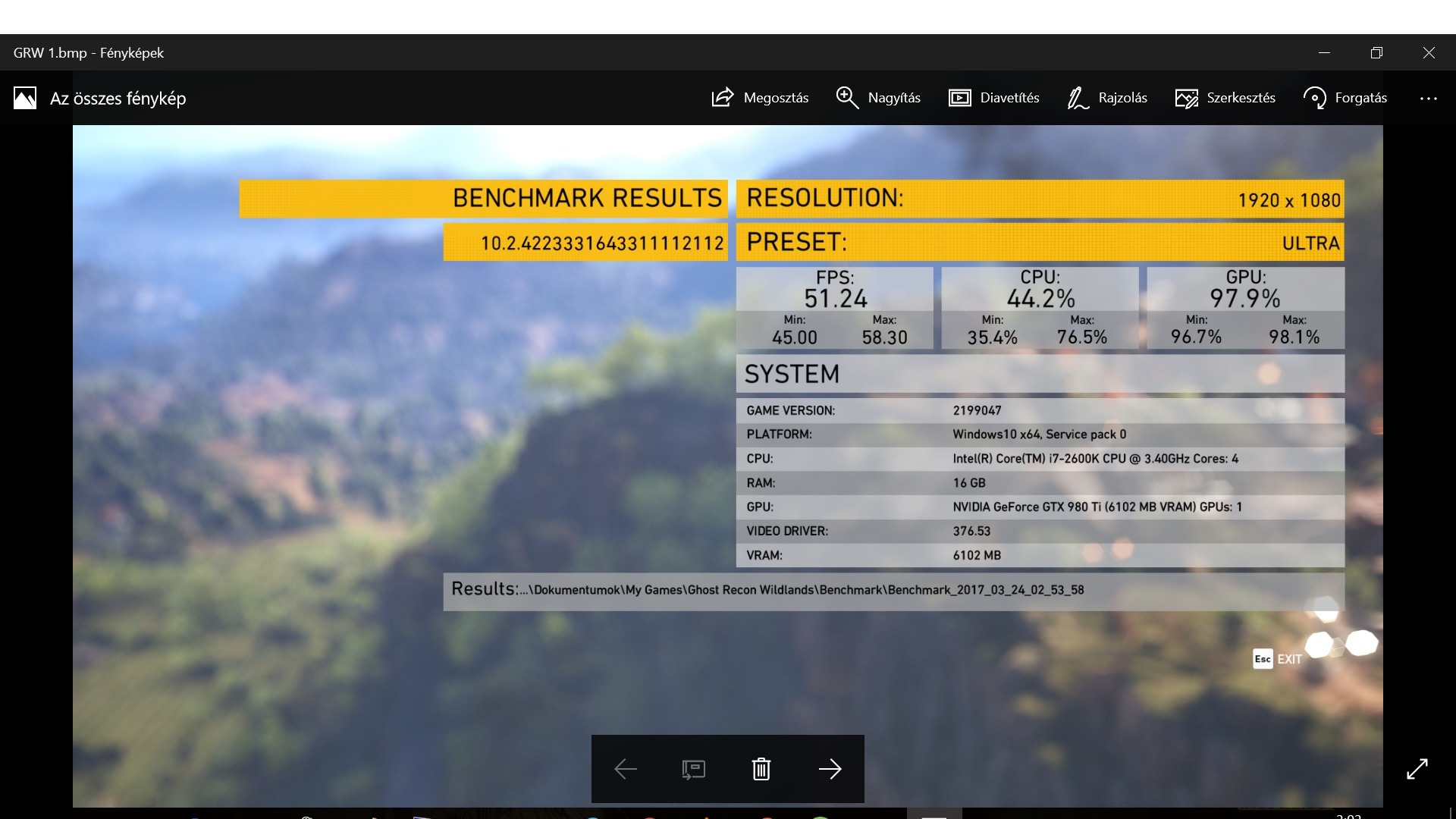
Task: Click the CPU max value 76.5%
Action: pos(1082,337)
